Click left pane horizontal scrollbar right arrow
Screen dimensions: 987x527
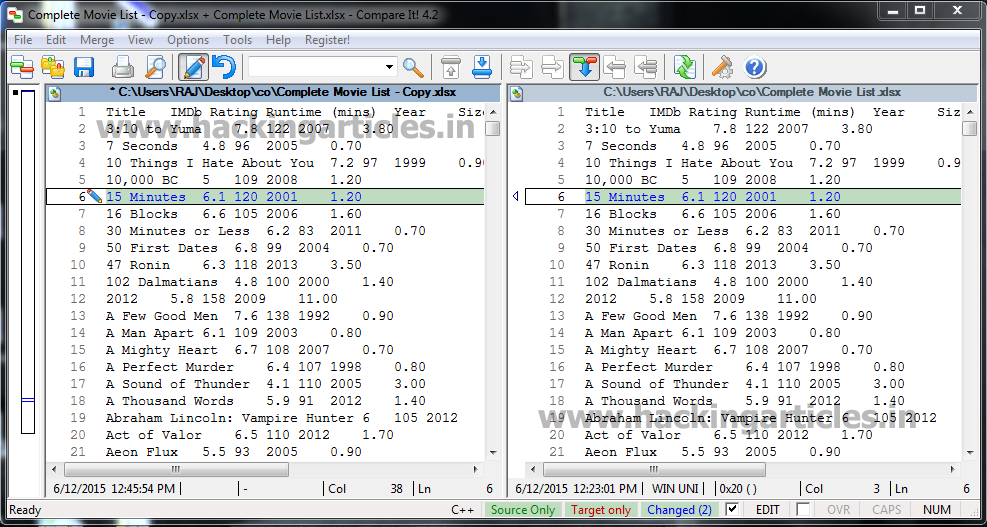[x=477, y=470]
